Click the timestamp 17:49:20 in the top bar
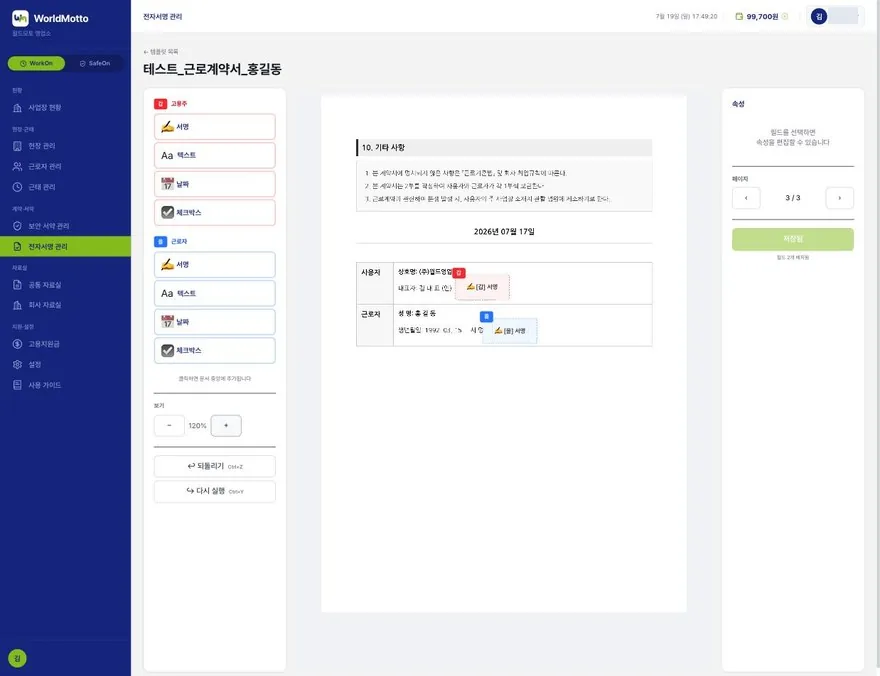Screen dimensions: 880x676 tap(704, 17)
